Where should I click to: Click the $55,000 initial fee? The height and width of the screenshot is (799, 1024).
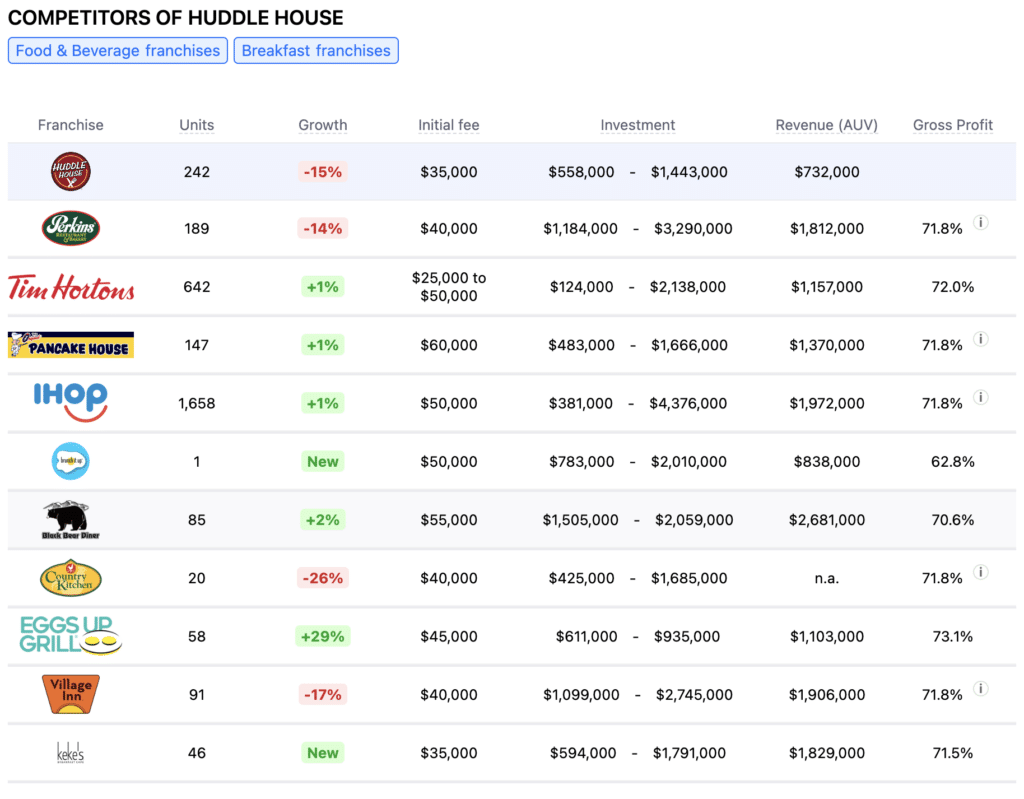pos(449,520)
